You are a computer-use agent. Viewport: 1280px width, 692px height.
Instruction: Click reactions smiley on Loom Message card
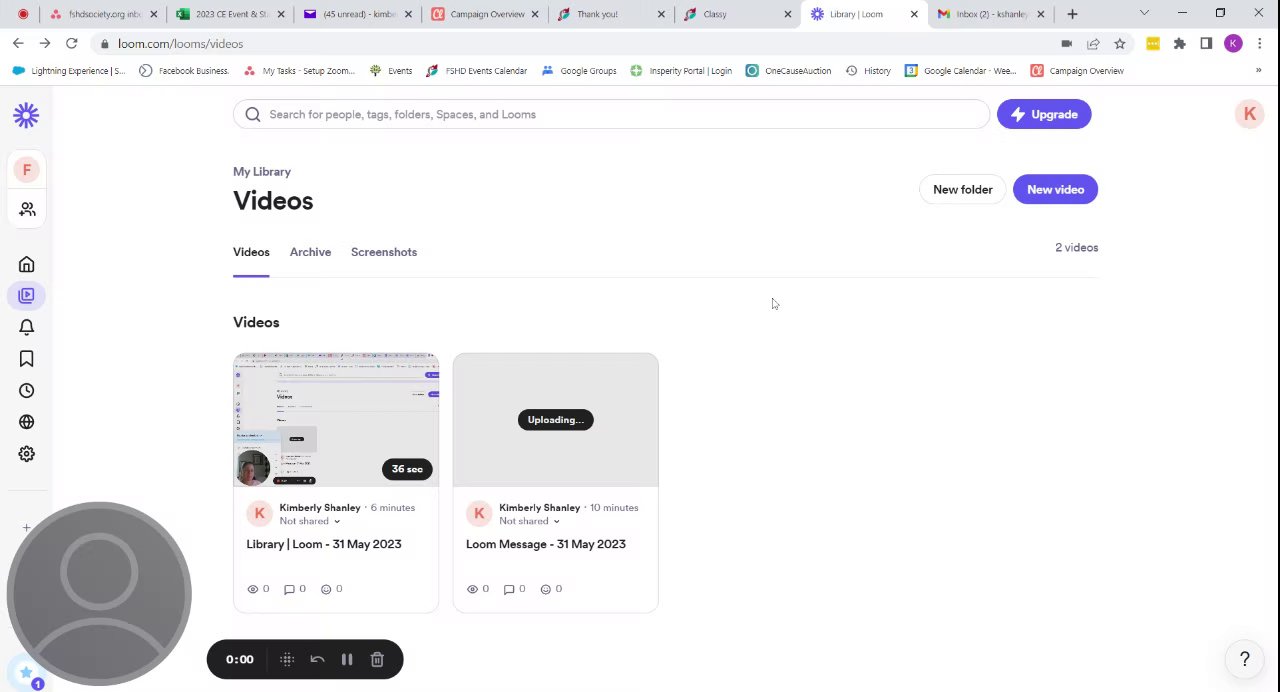[546, 589]
